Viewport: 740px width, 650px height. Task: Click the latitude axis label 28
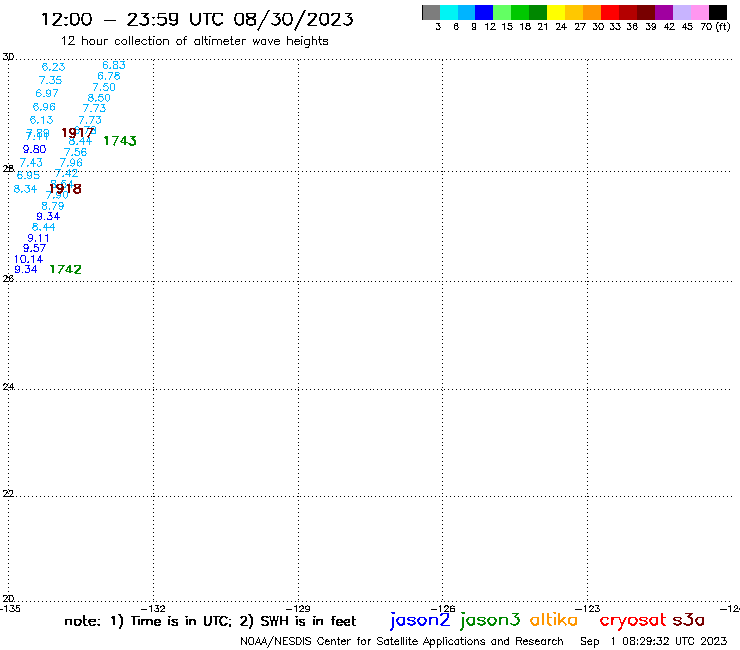tap(8, 169)
